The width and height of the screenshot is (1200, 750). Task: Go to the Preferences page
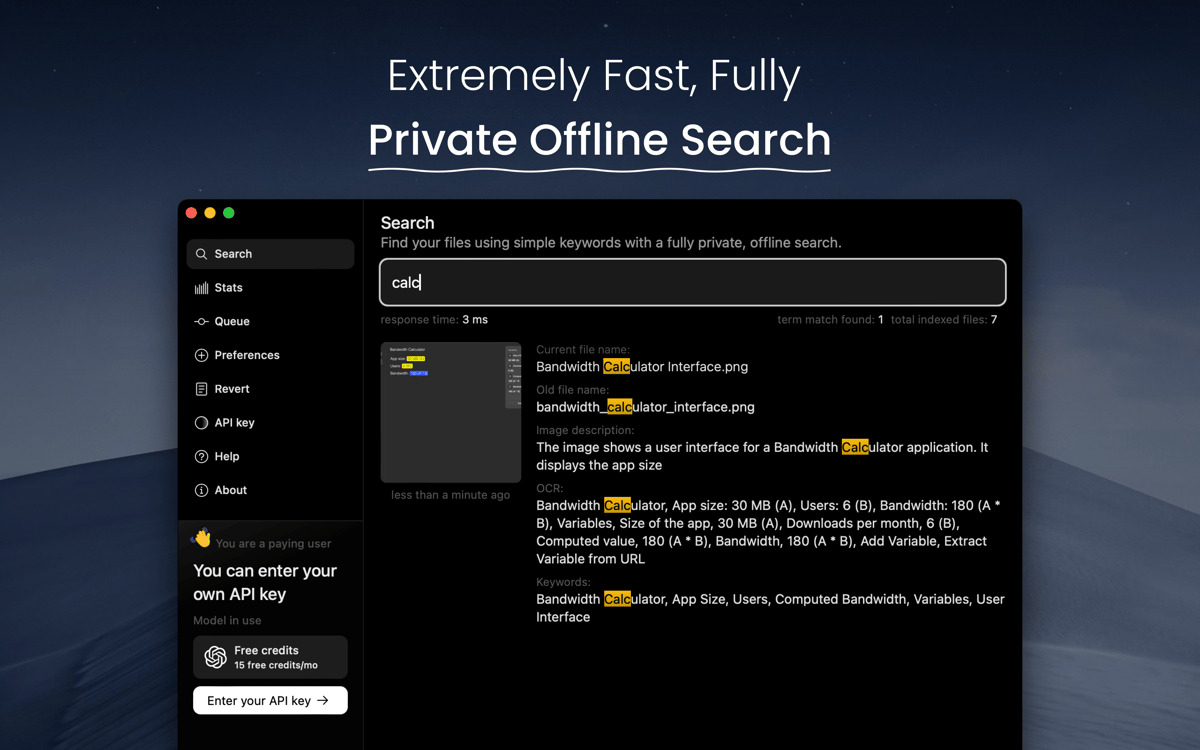pos(246,355)
